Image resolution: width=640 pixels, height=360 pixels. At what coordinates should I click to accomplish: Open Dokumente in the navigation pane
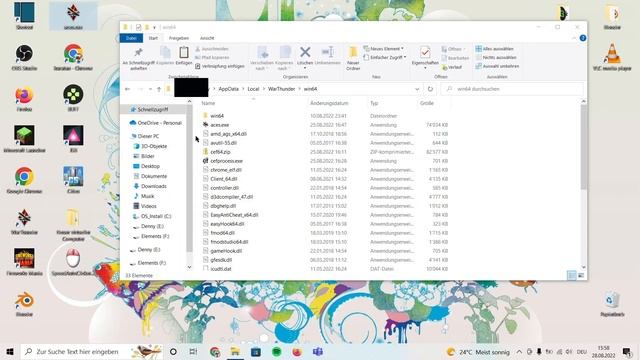[150, 176]
